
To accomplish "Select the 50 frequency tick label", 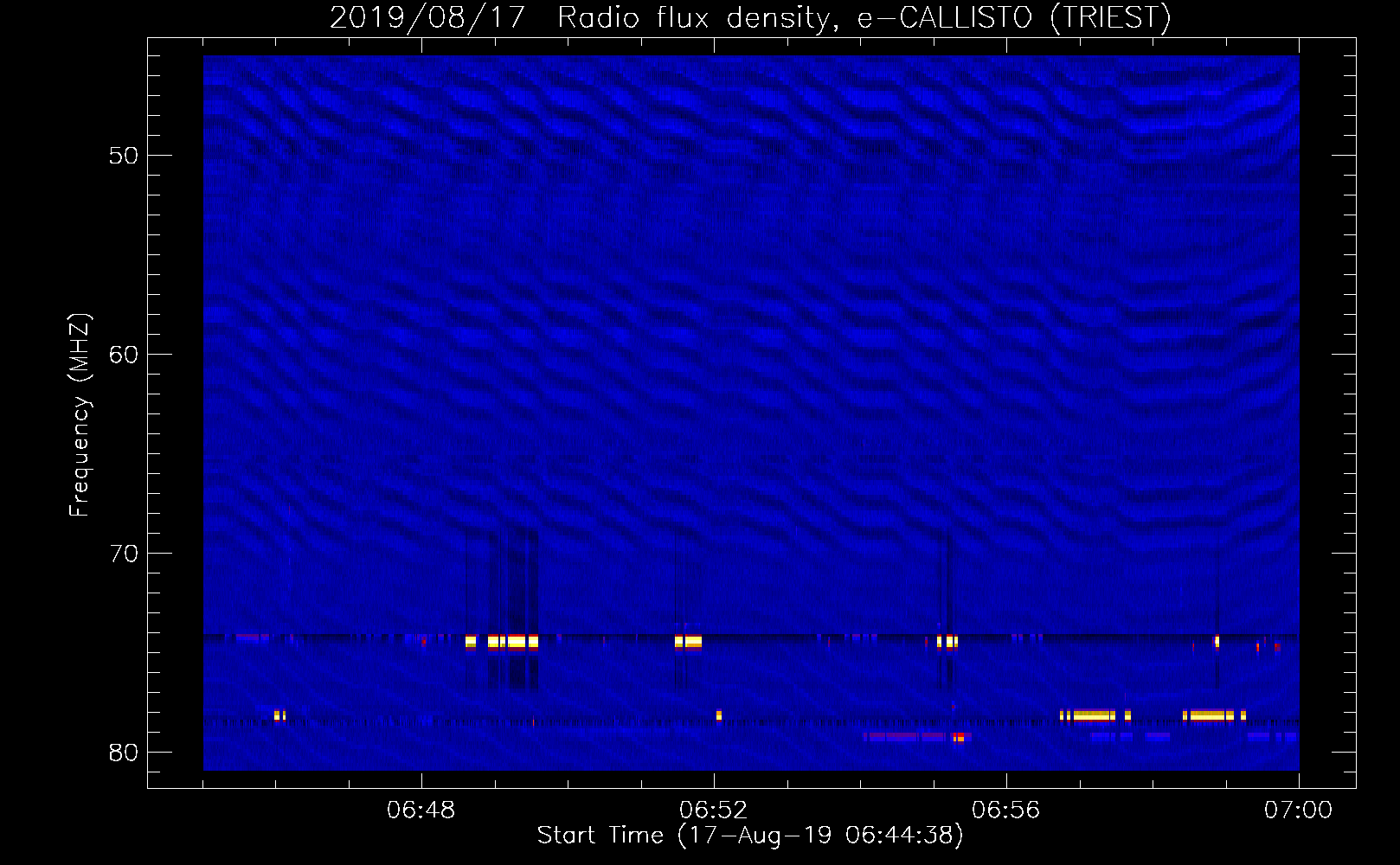I will pyautogui.click(x=124, y=156).
